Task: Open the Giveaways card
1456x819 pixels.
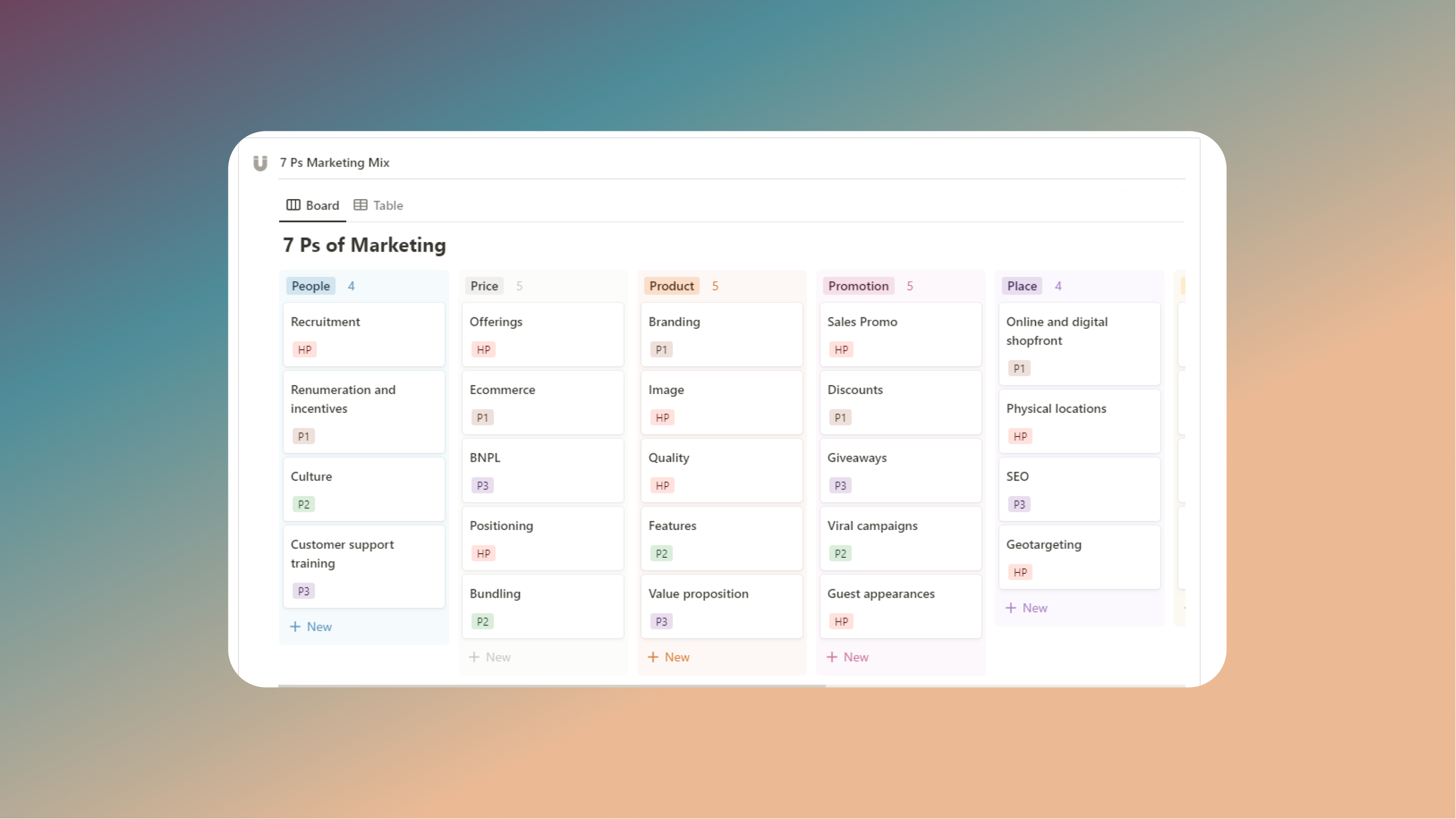Action: pyautogui.click(x=900, y=470)
